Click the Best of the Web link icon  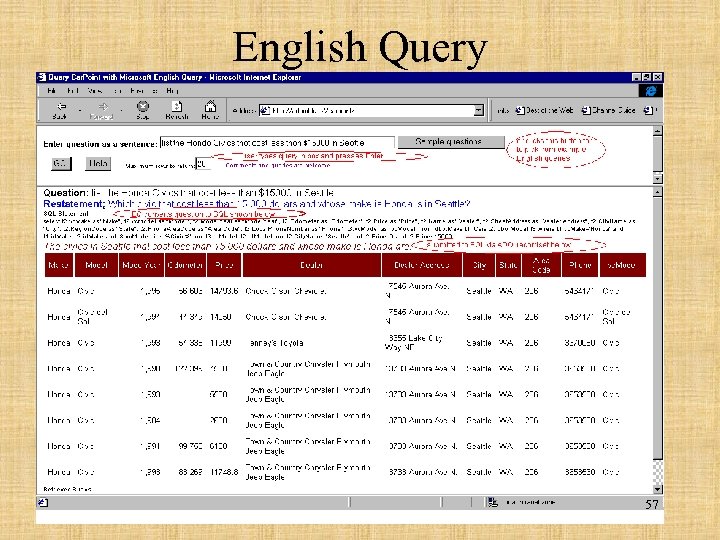(519, 110)
